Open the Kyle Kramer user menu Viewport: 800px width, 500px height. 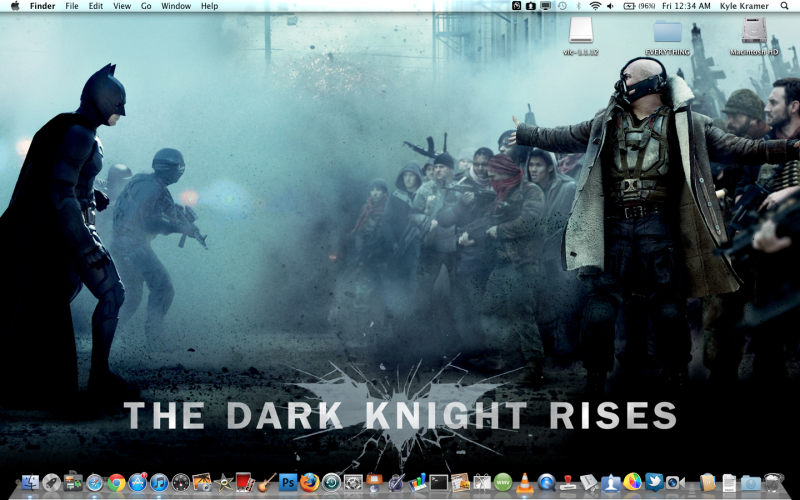pyautogui.click(x=744, y=6)
